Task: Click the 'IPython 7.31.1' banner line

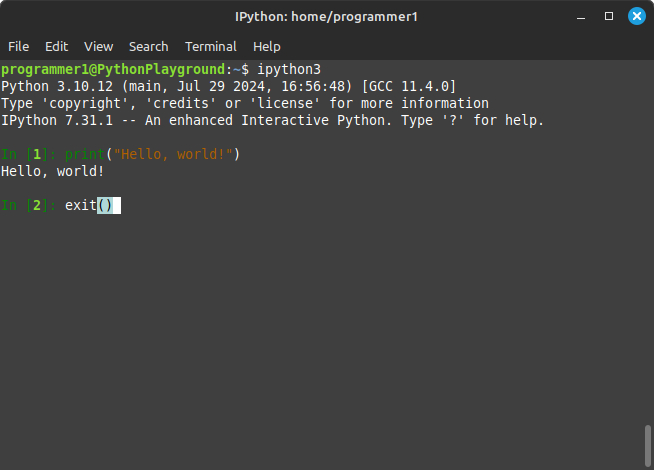Action: (x=272, y=121)
